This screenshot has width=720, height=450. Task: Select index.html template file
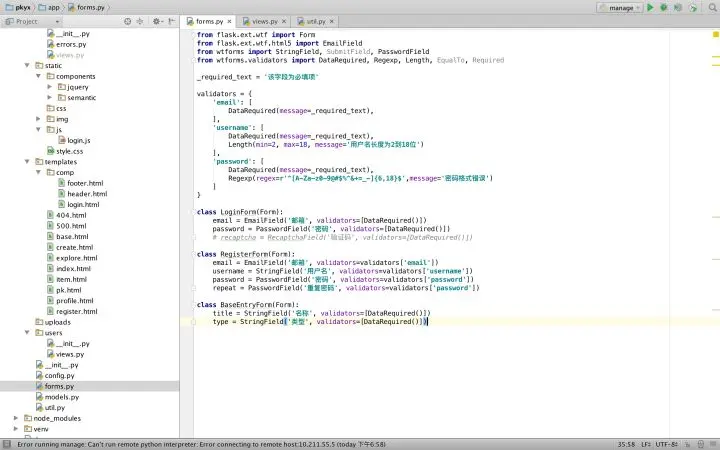pyautogui.click(x=69, y=269)
